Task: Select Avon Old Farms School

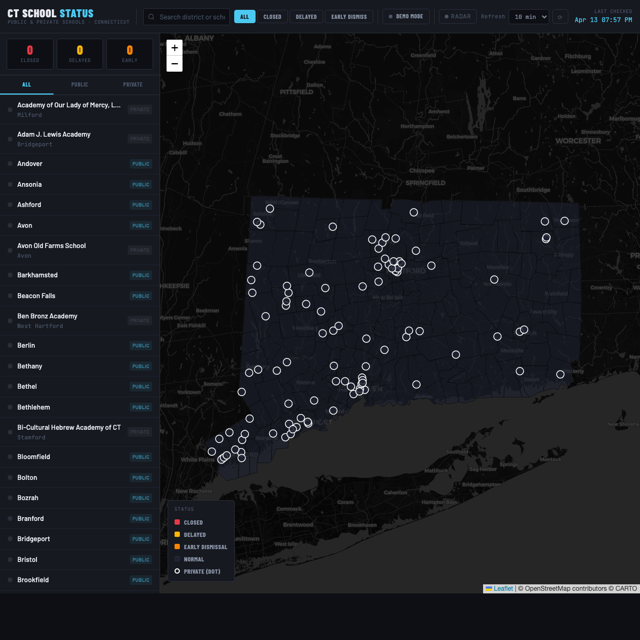Action: 80,250
